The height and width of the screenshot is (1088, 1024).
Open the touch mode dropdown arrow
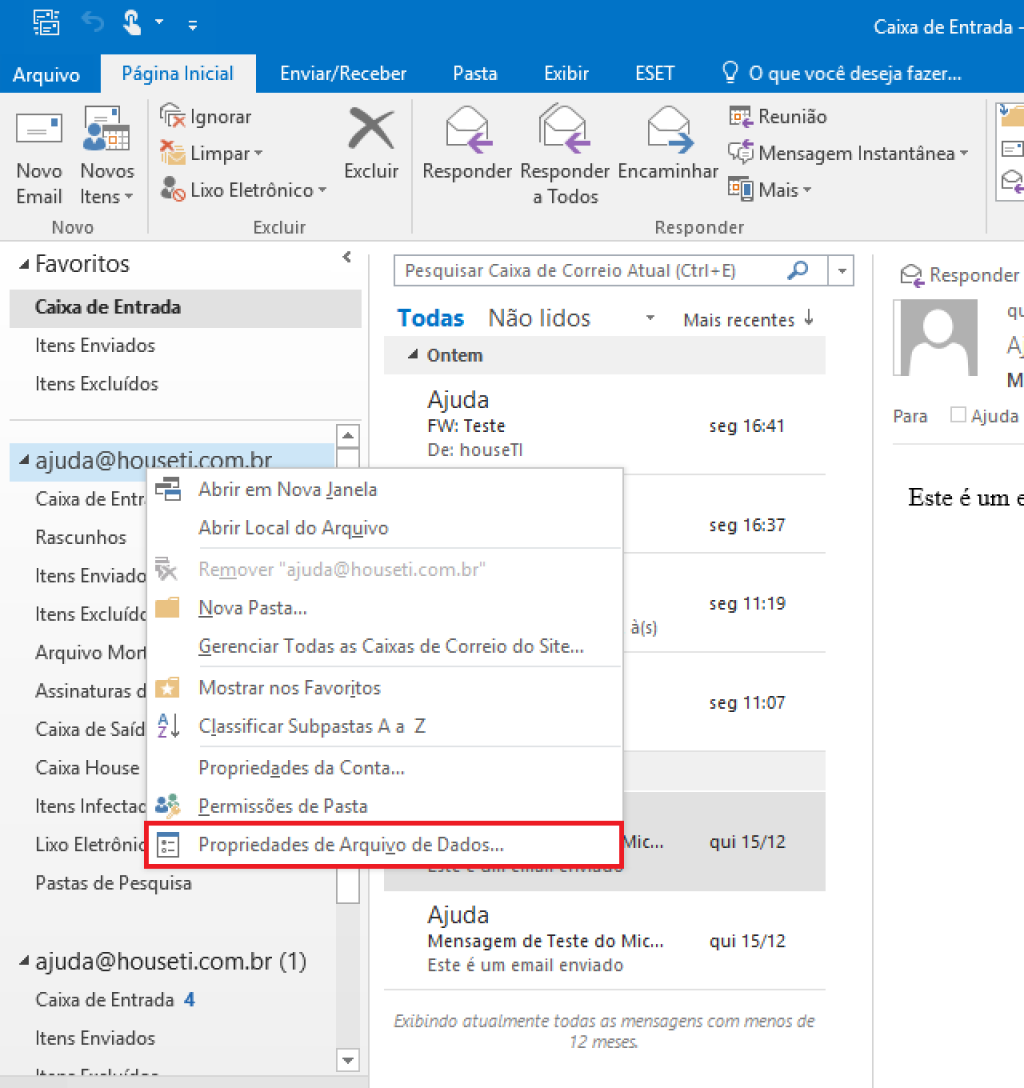[x=160, y=23]
